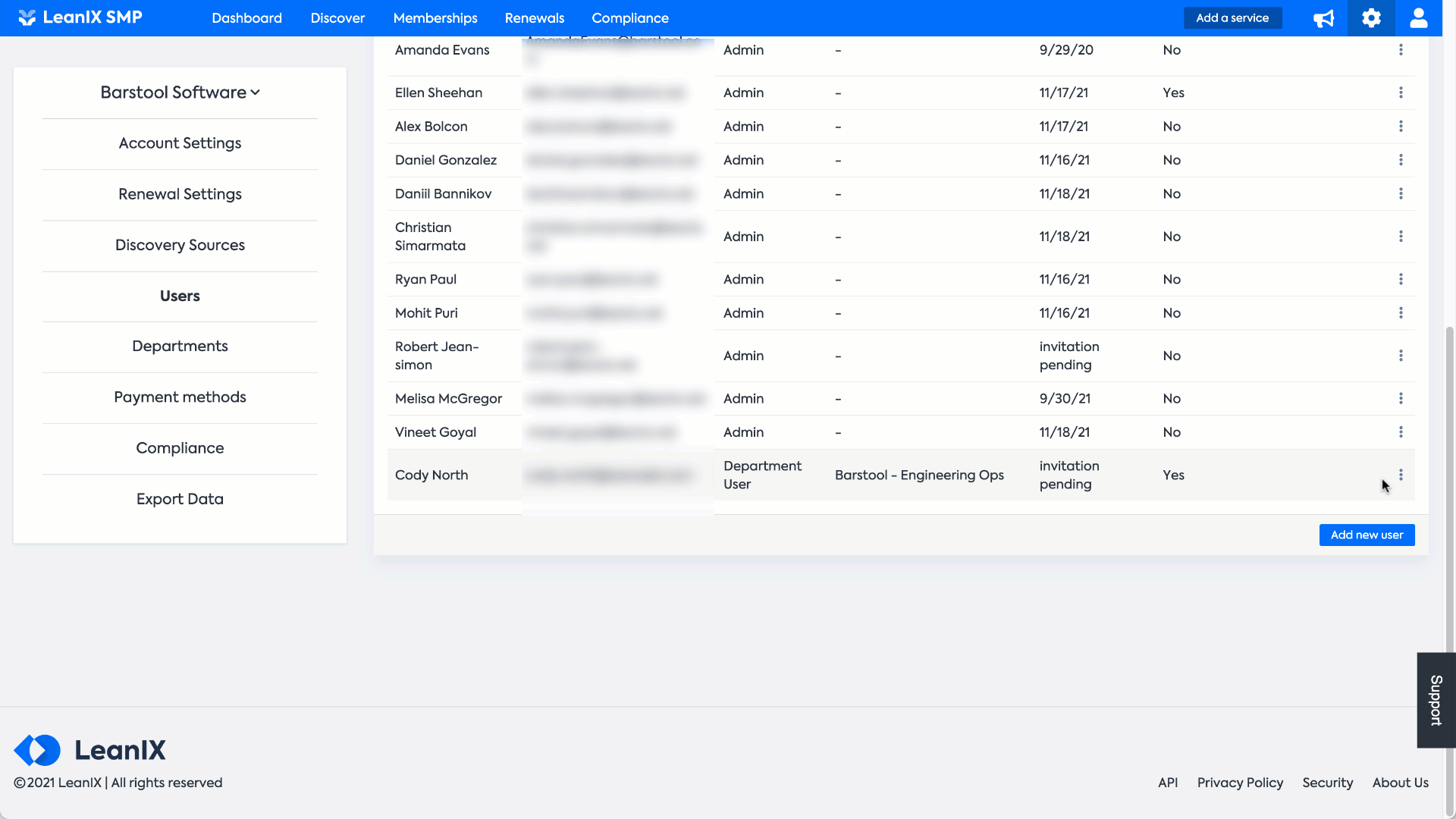Viewport: 1456px width, 819px height.
Task: Open the Privacy Policy footer link
Action: pos(1240,783)
